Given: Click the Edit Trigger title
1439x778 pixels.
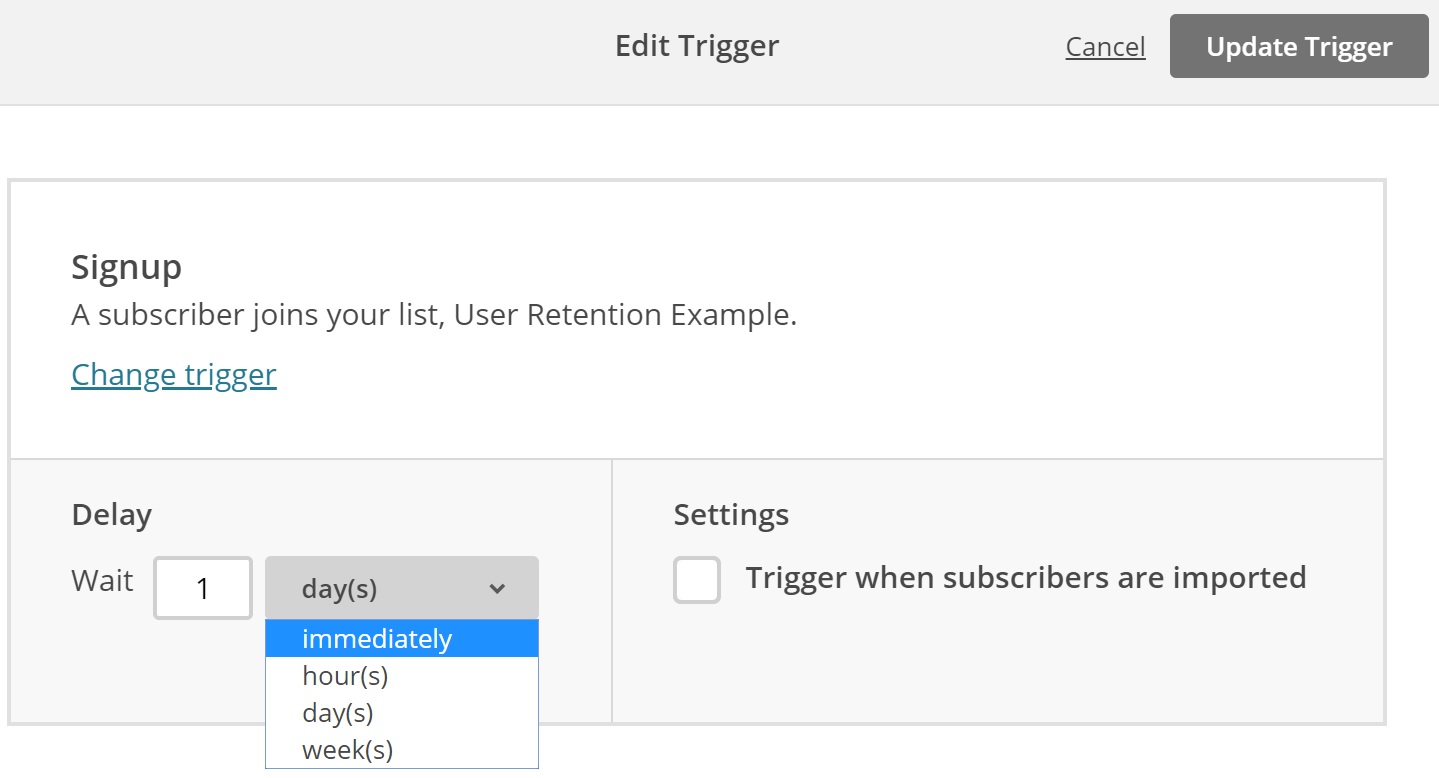Looking at the screenshot, I should click(696, 45).
